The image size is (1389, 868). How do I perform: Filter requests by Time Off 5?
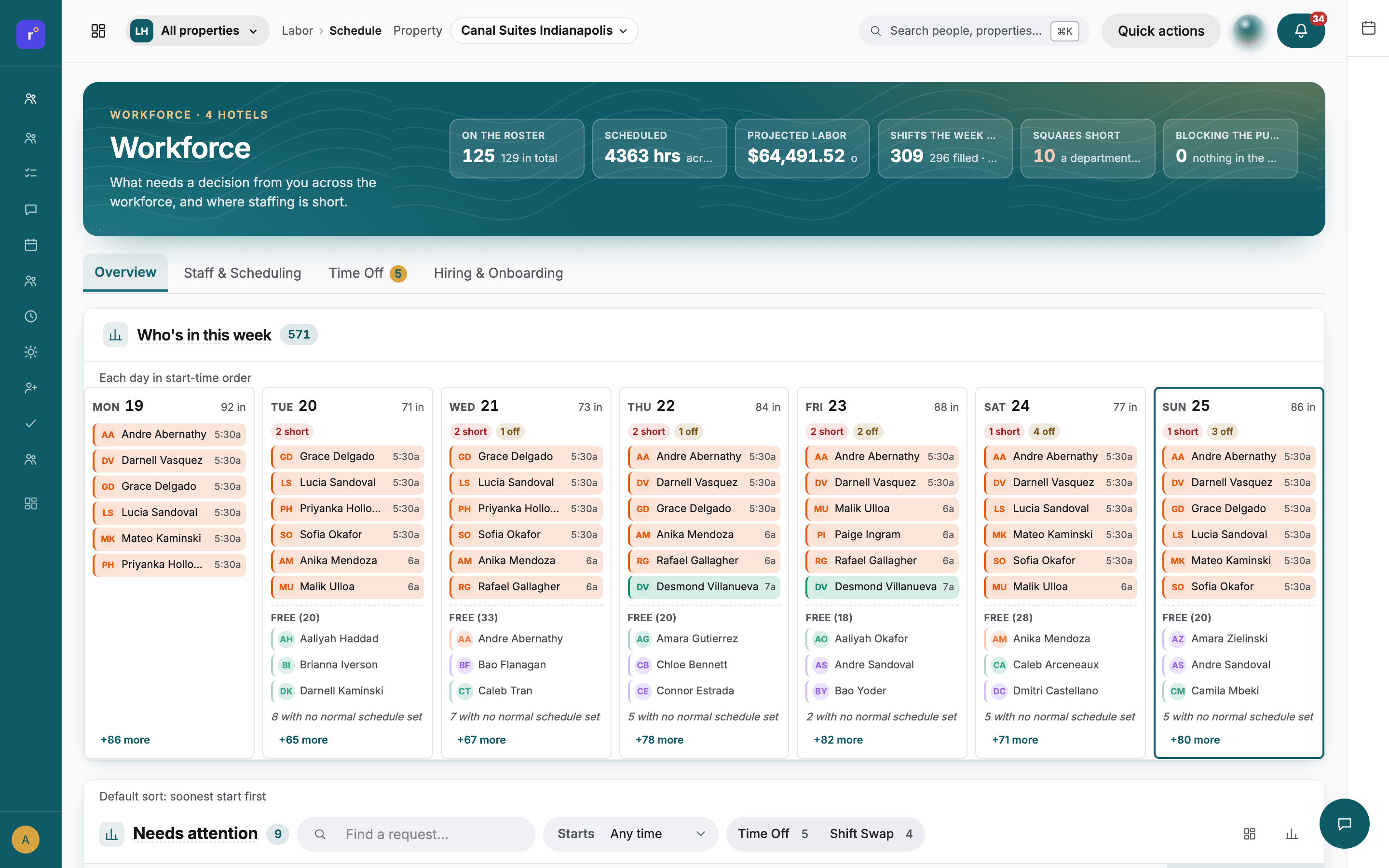773,834
